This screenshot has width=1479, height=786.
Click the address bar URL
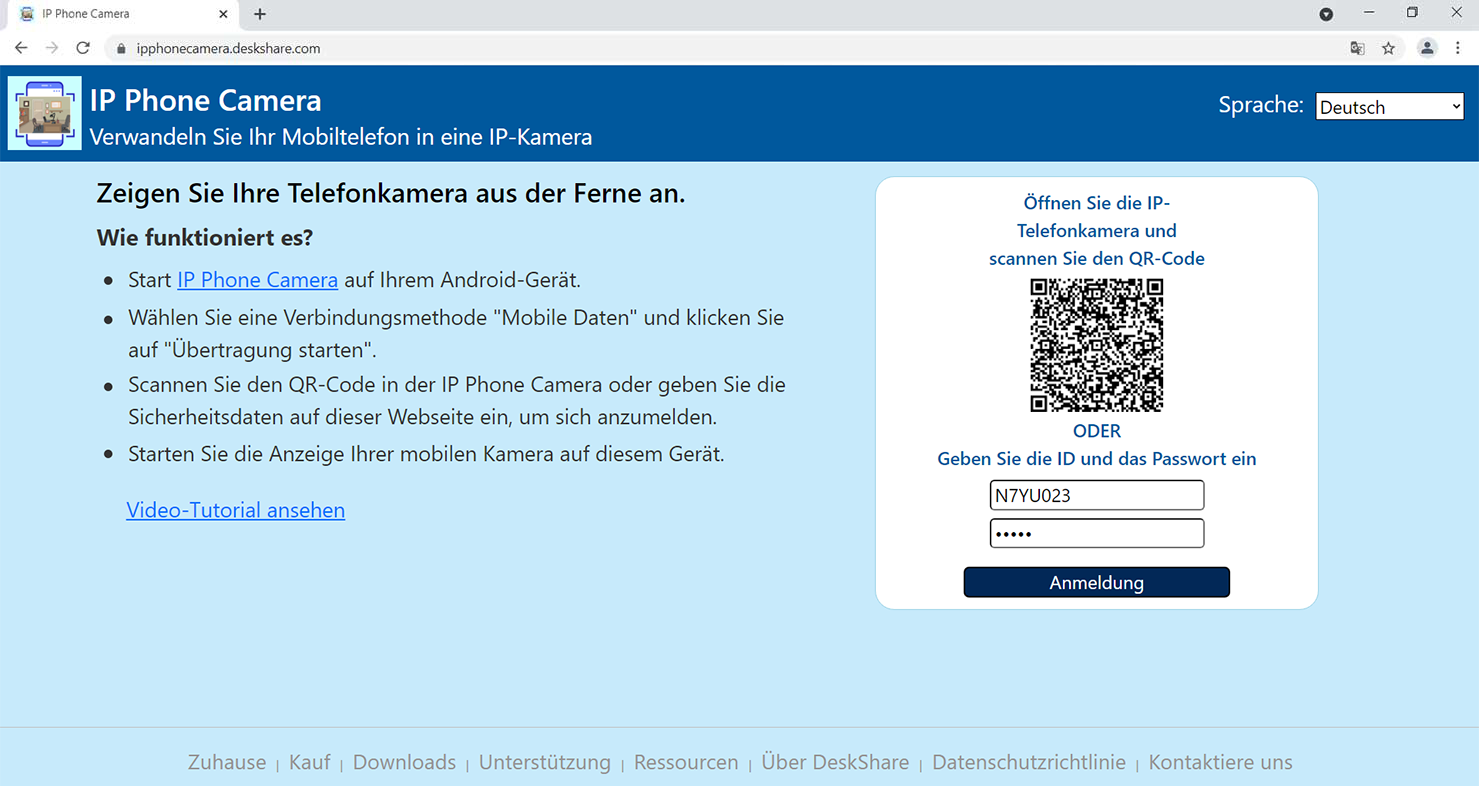228,48
